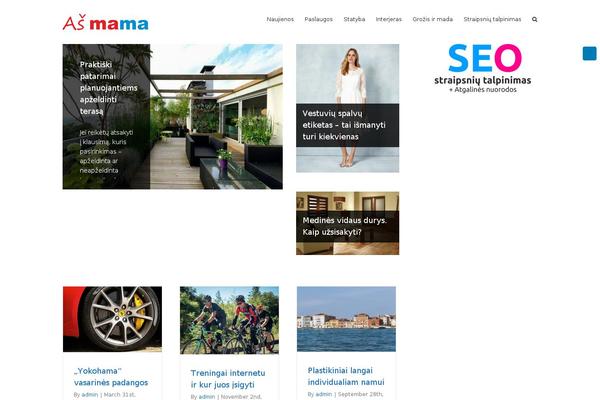Open Plastikiniai langai individualiam namui title
Image resolution: width=600 pixels, height=400 pixels.
tap(346, 376)
